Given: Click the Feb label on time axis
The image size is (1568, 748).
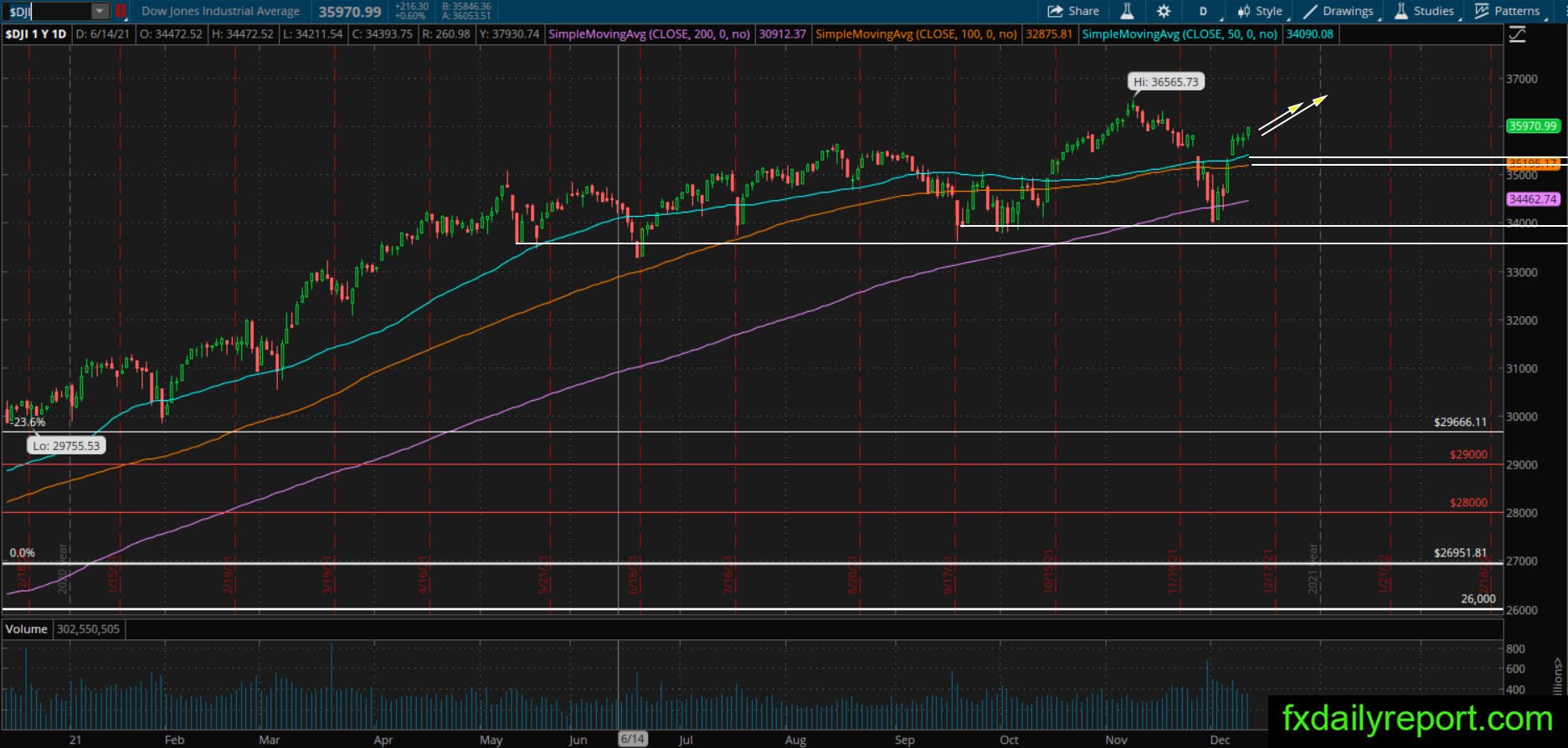Looking at the screenshot, I should pos(174,740).
